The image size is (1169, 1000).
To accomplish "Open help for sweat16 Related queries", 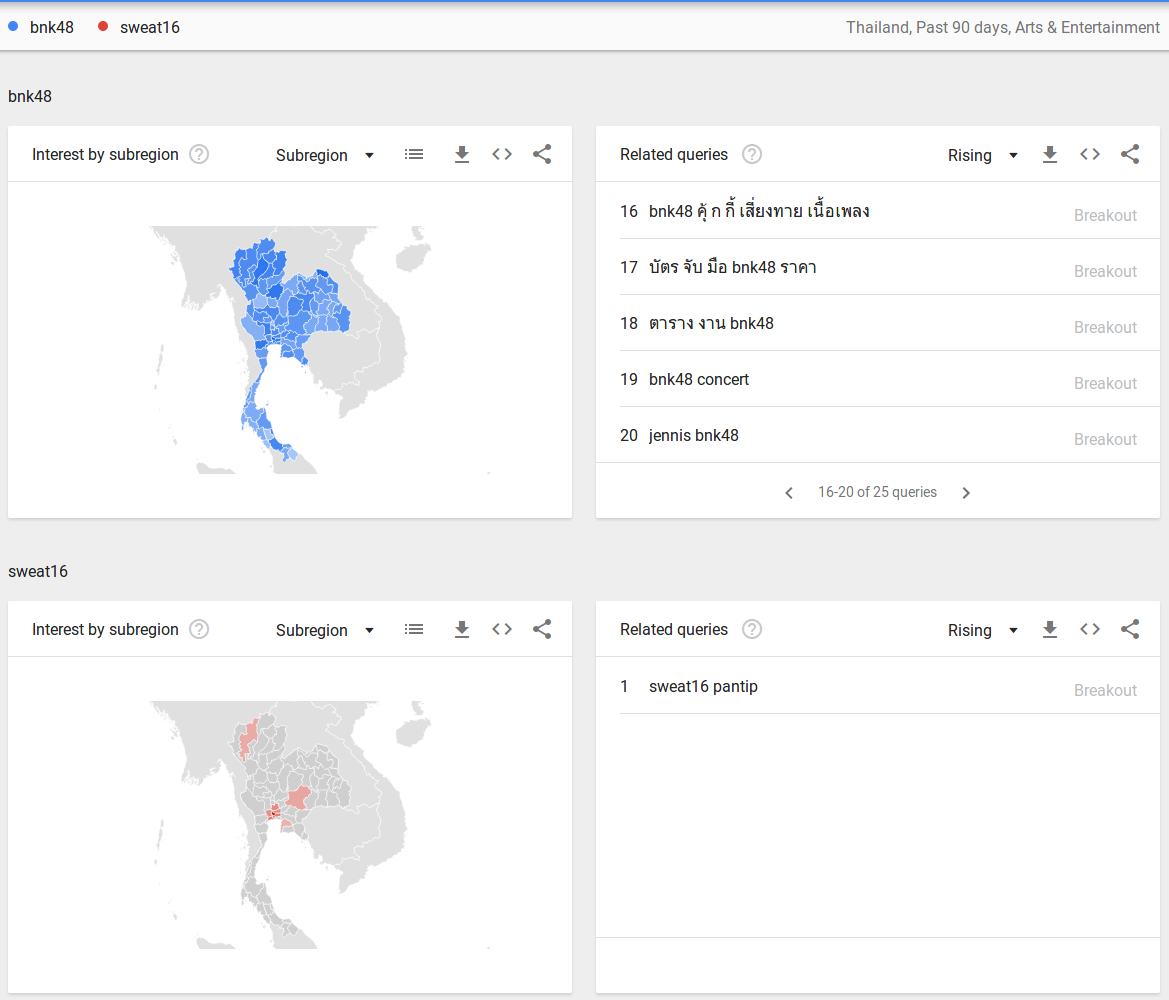I will click(752, 629).
